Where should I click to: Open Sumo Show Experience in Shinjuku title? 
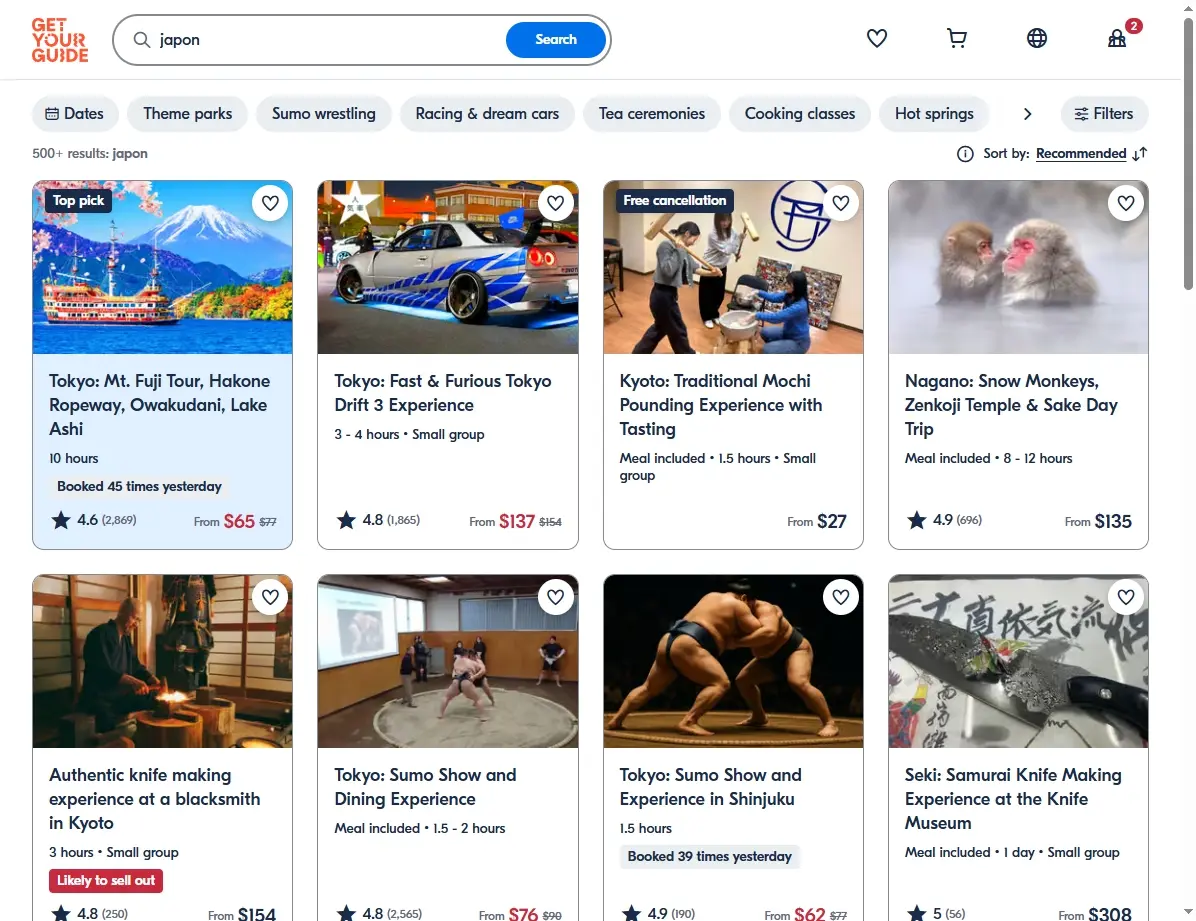pos(710,787)
